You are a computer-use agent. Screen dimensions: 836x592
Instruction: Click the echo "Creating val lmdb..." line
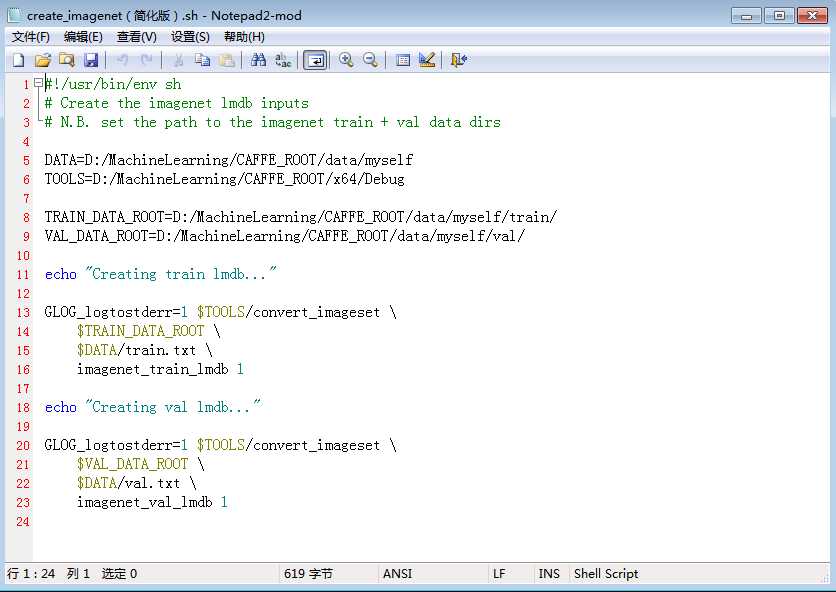(153, 407)
